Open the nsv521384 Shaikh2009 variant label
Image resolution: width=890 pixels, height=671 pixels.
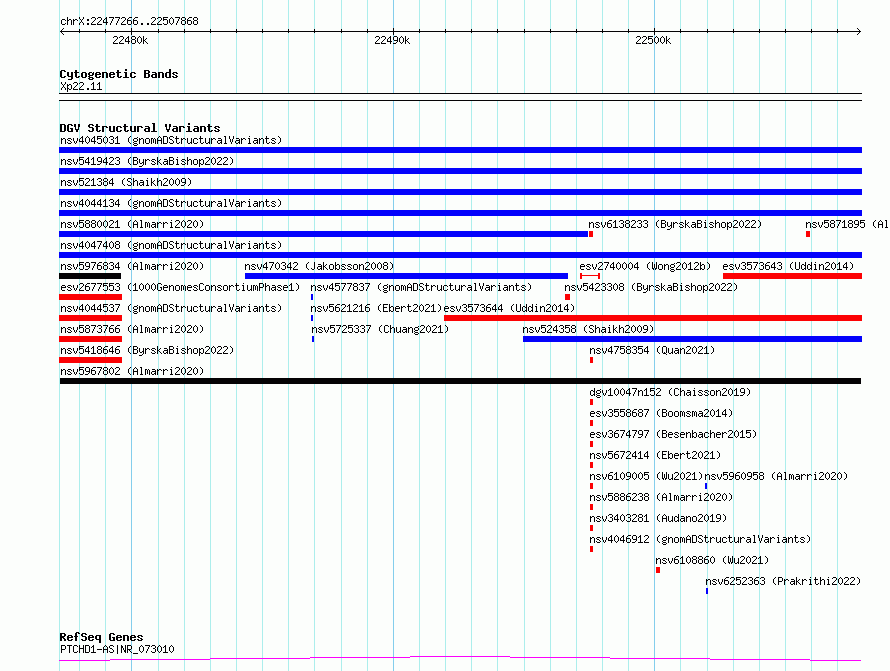[126, 182]
